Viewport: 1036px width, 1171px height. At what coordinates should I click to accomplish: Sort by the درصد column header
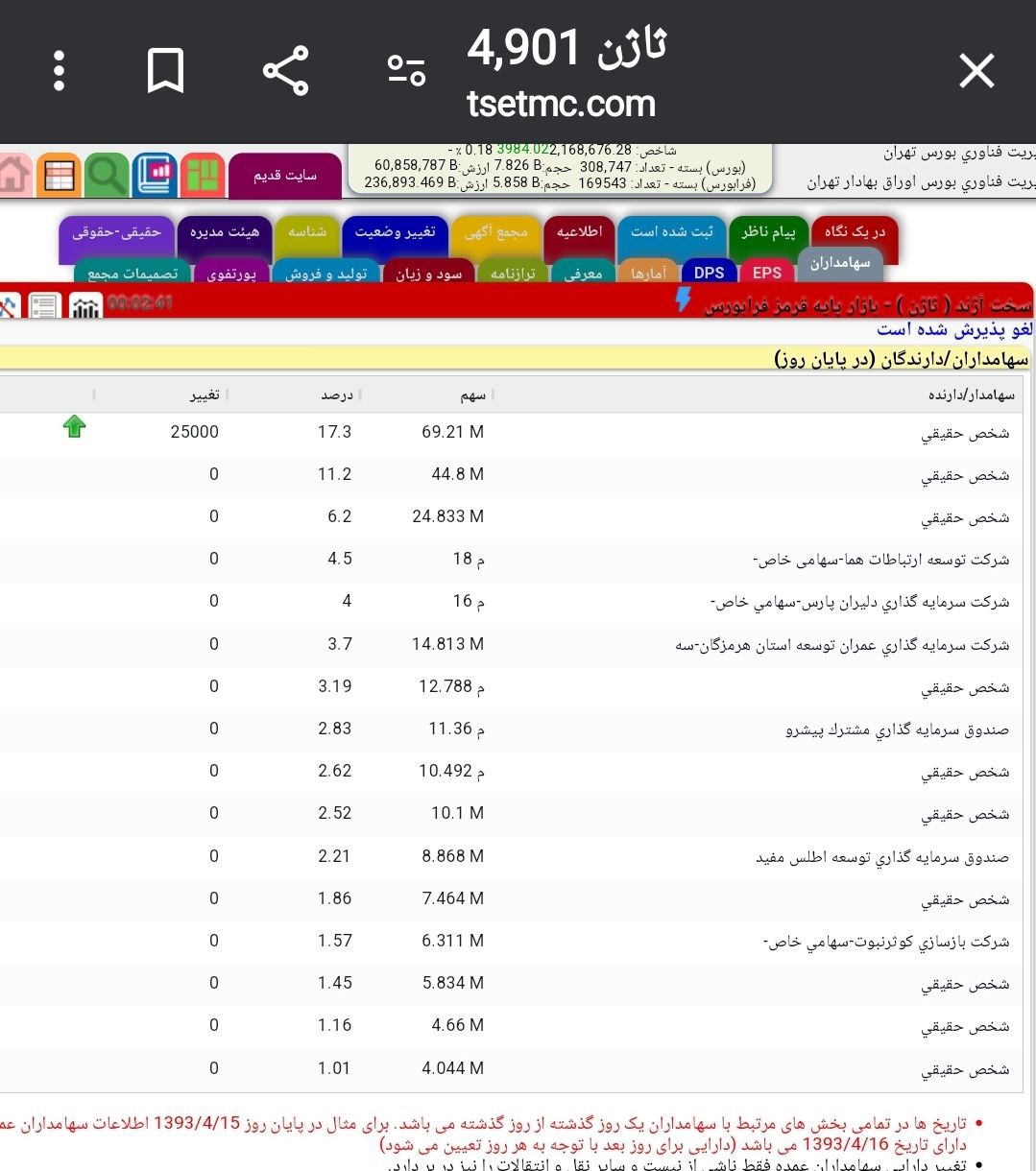coord(336,395)
